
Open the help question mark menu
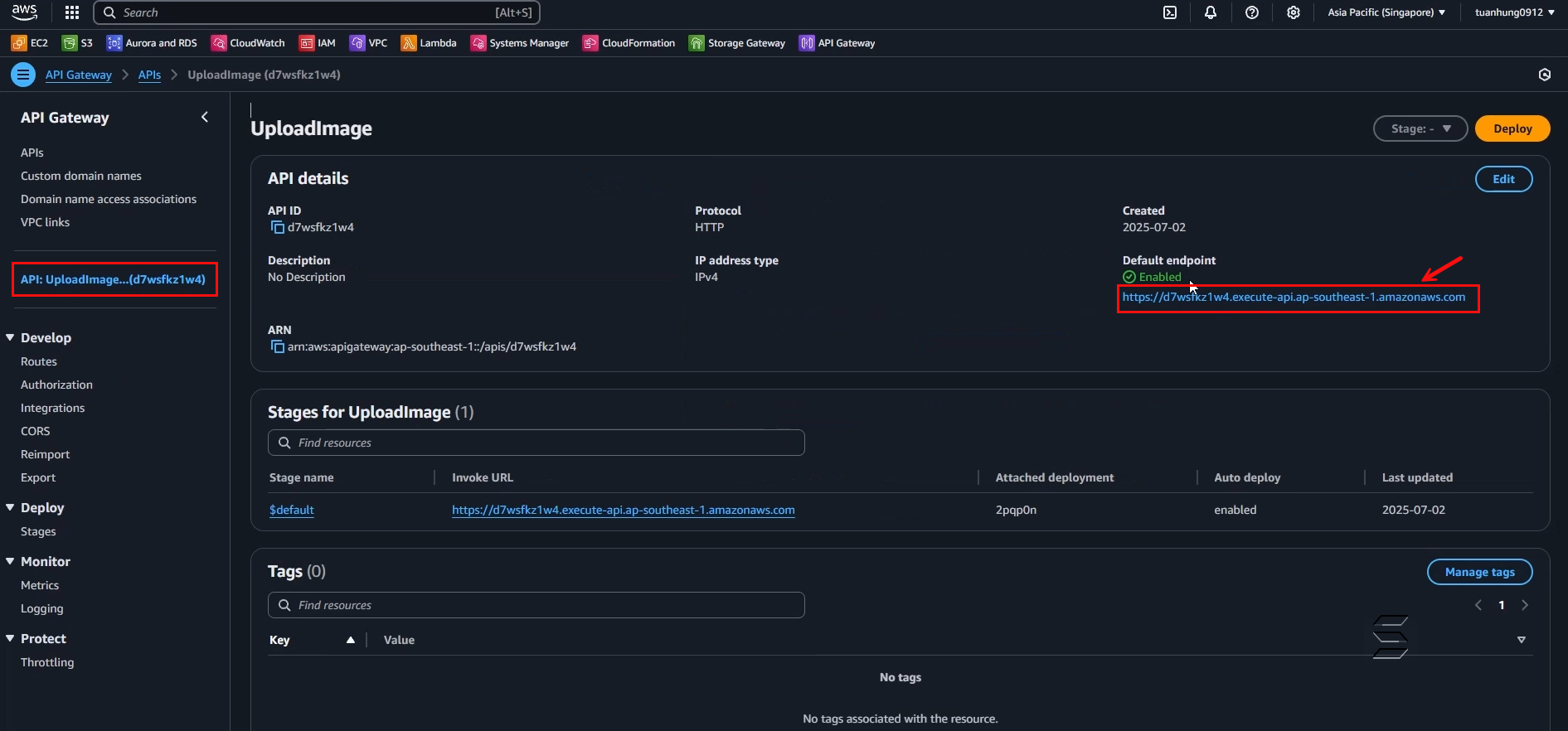(1252, 12)
